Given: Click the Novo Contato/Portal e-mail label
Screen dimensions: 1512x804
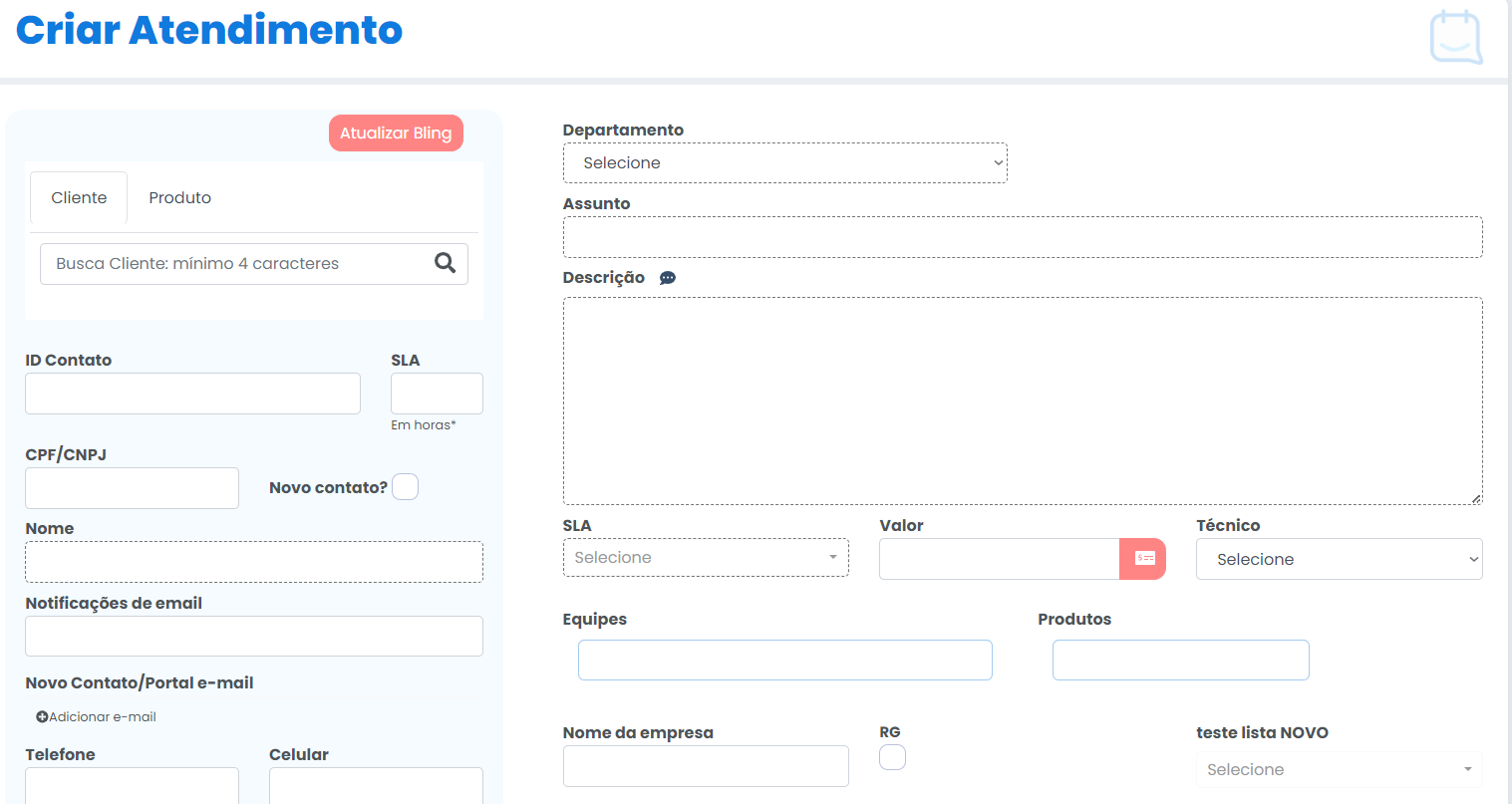Looking at the screenshot, I should pos(140,683).
